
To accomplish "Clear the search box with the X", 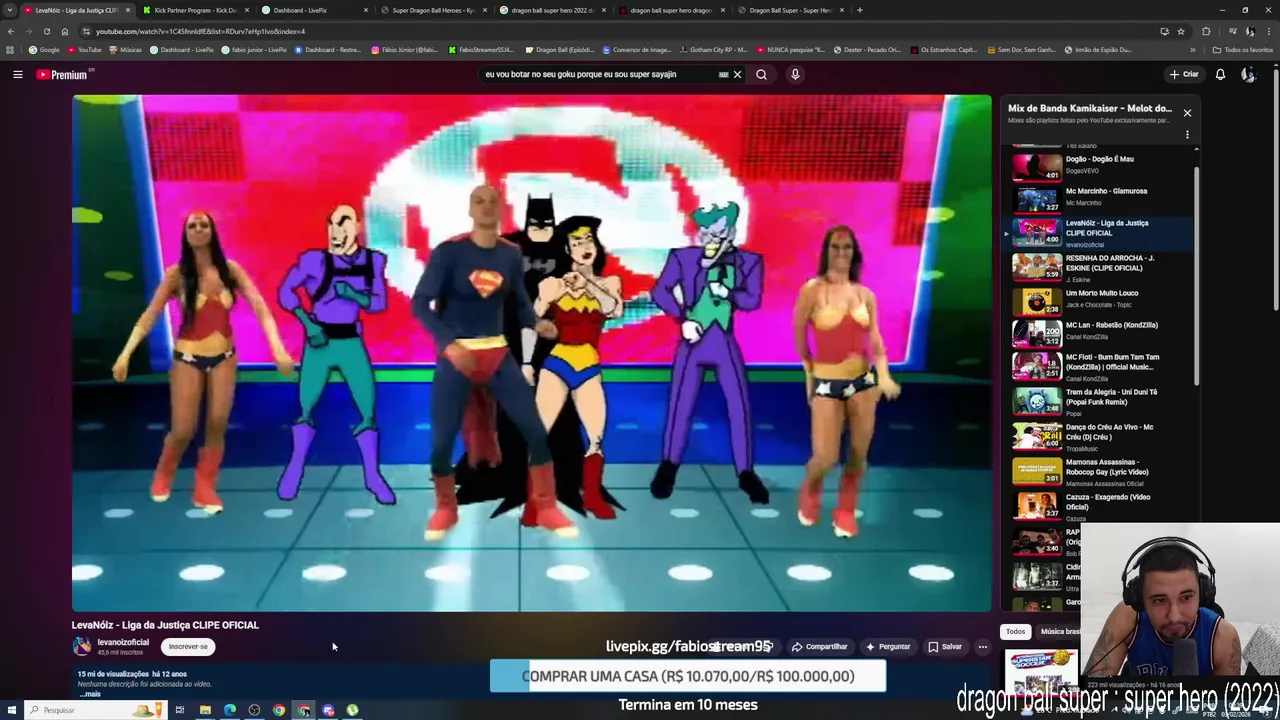I will [x=738, y=74].
